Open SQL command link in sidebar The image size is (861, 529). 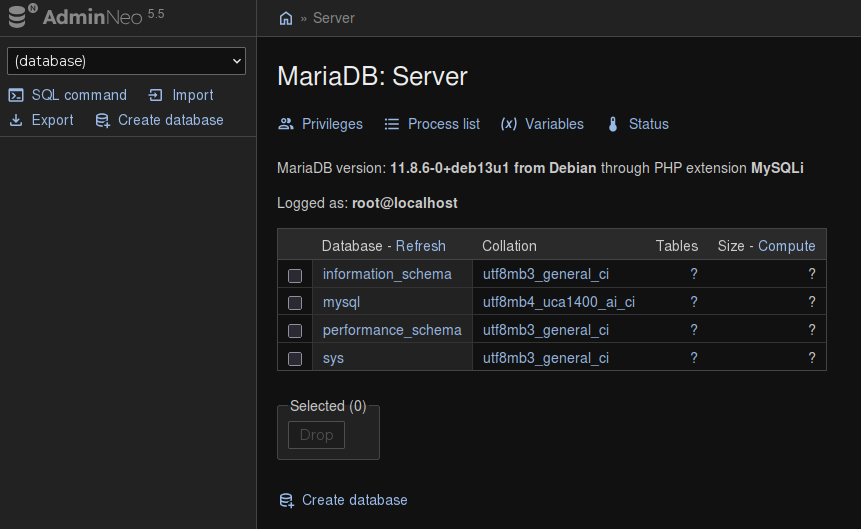point(79,95)
